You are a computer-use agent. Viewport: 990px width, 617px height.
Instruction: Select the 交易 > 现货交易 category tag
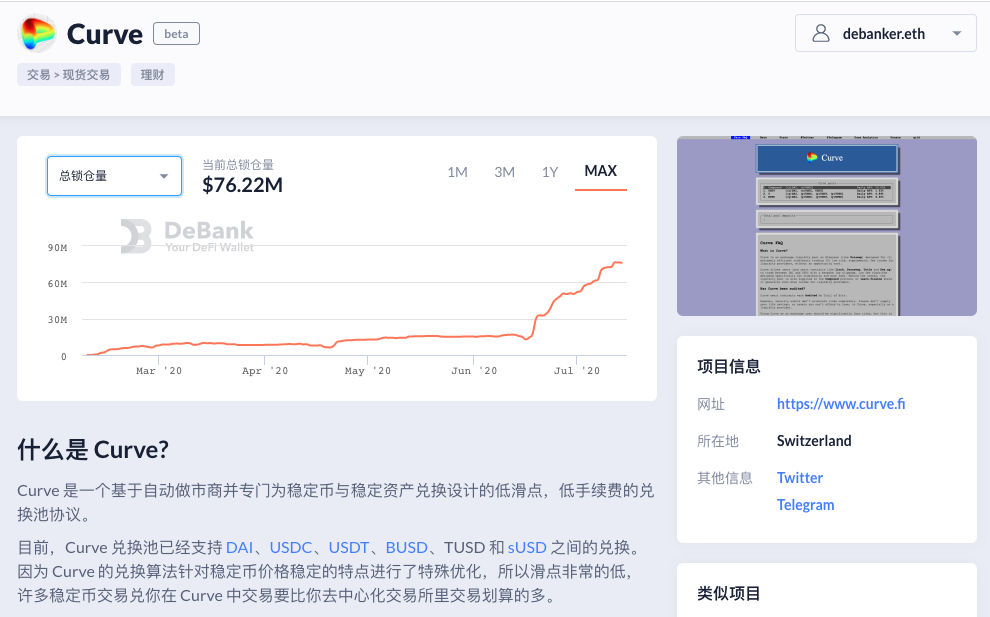[69, 75]
